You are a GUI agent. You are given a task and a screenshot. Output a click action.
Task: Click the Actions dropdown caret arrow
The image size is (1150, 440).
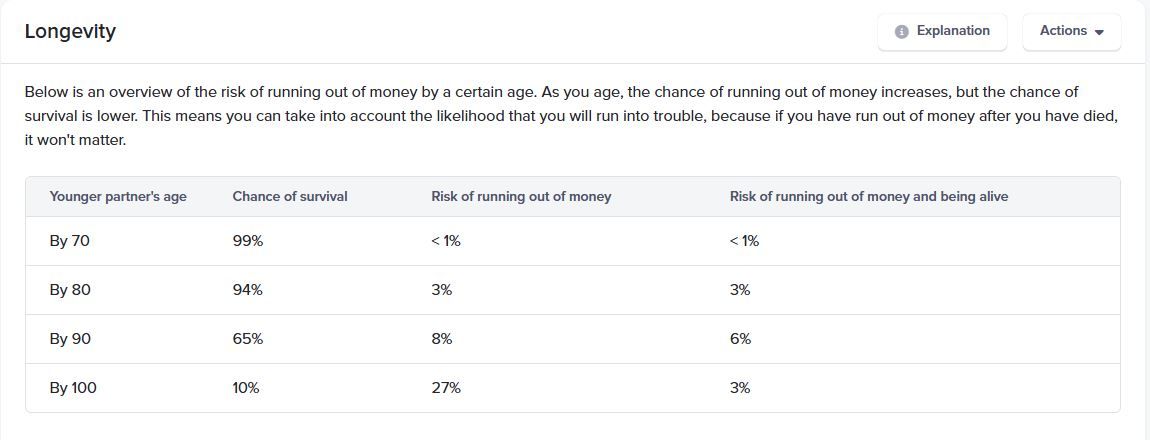pos(1099,33)
